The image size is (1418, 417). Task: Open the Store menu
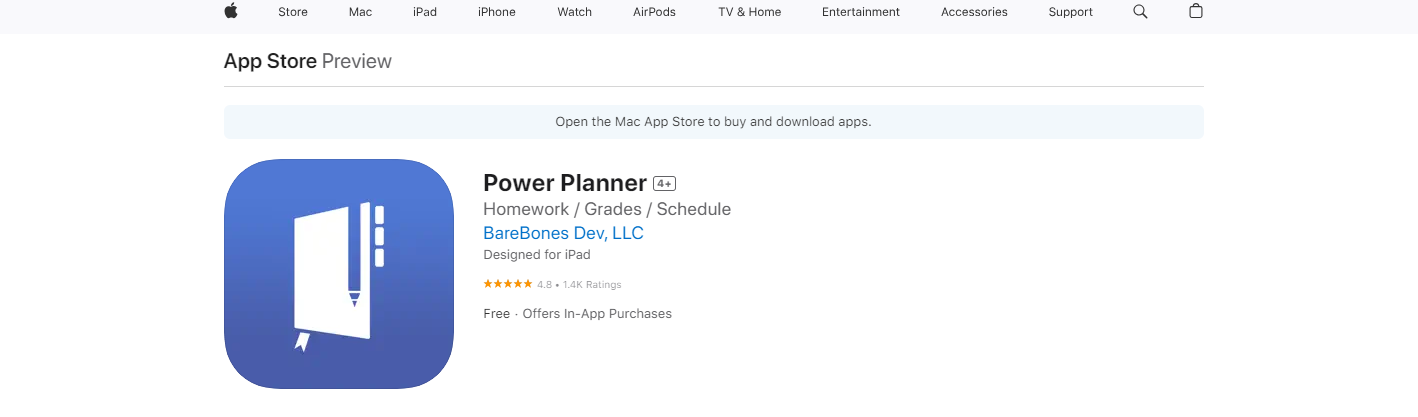(292, 12)
